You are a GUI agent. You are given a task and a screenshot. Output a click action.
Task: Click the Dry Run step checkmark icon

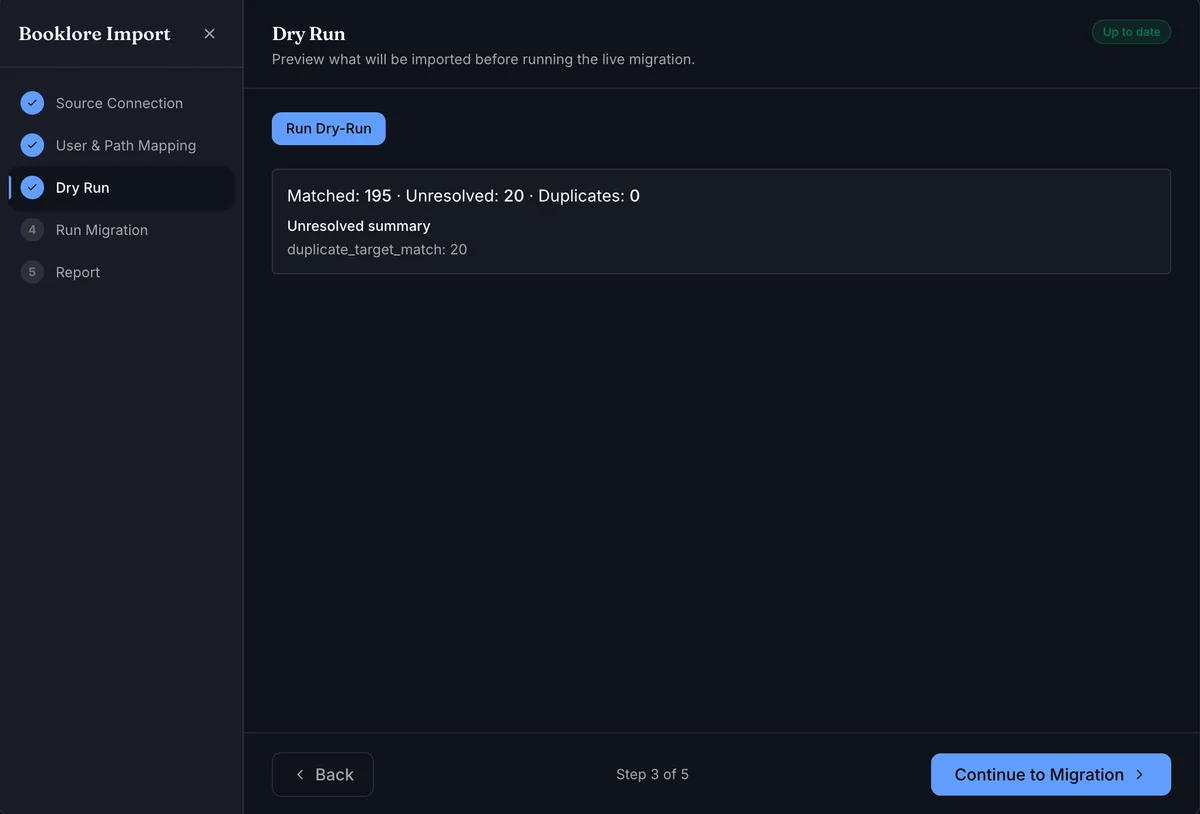click(x=32, y=187)
